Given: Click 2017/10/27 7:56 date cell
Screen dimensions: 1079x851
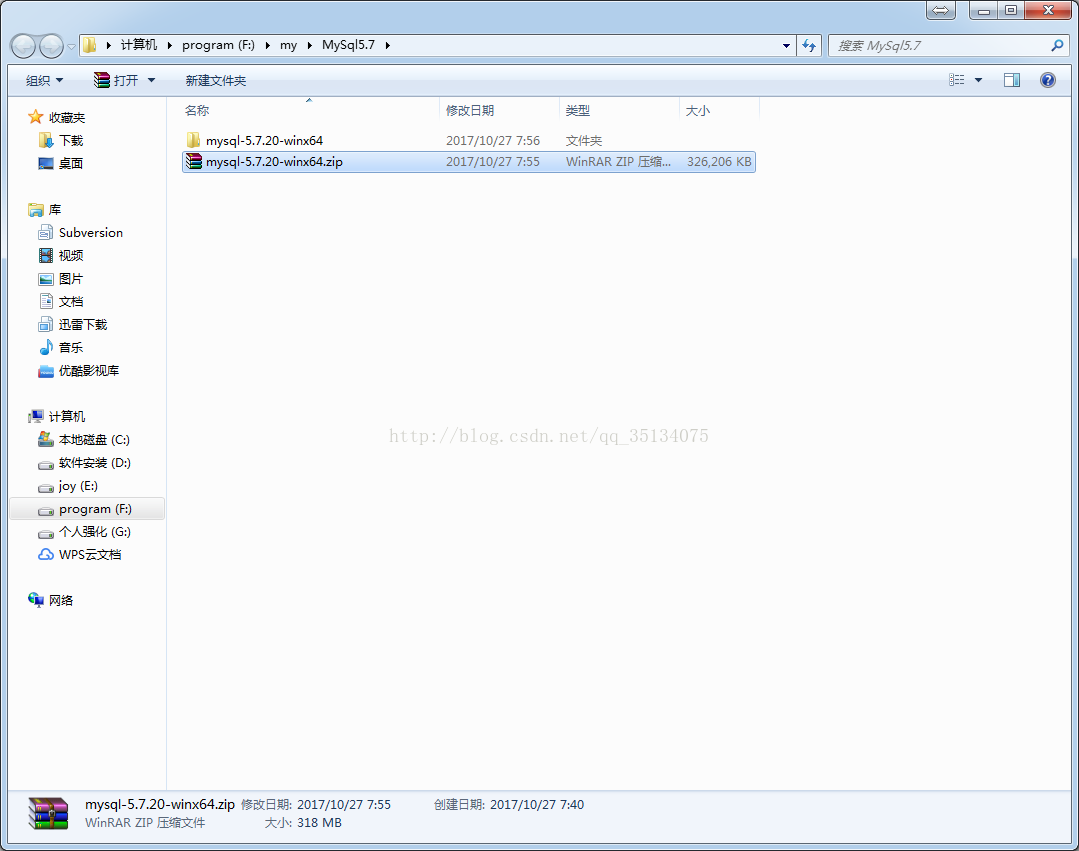Looking at the screenshot, I should pyautogui.click(x=493, y=140).
